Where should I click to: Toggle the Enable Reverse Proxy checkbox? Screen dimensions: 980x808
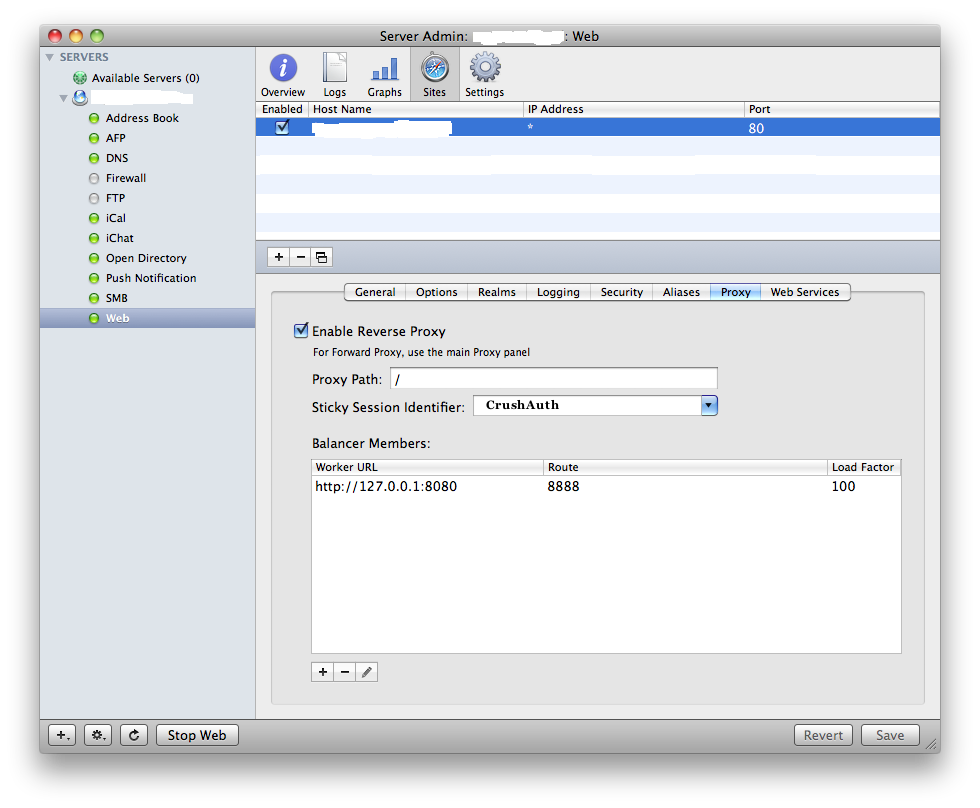[301, 331]
